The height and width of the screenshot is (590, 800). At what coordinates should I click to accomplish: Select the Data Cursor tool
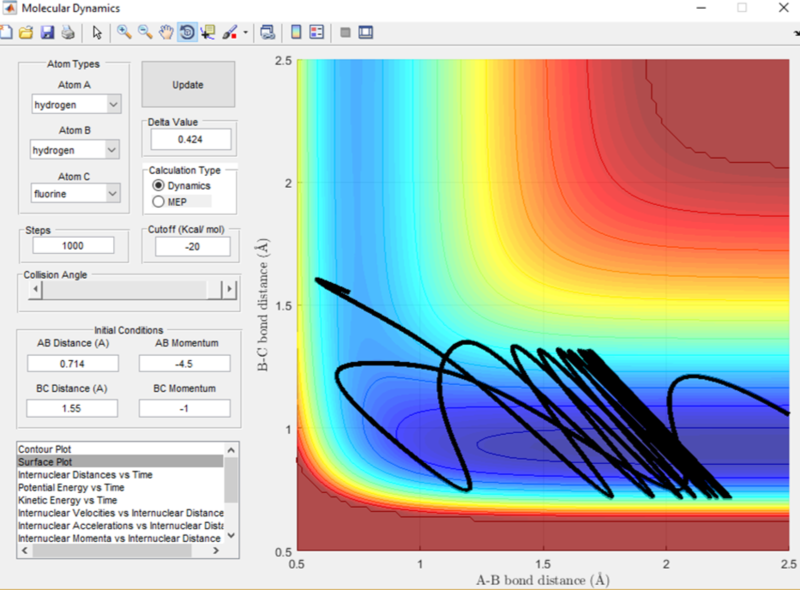tap(208, 32)
